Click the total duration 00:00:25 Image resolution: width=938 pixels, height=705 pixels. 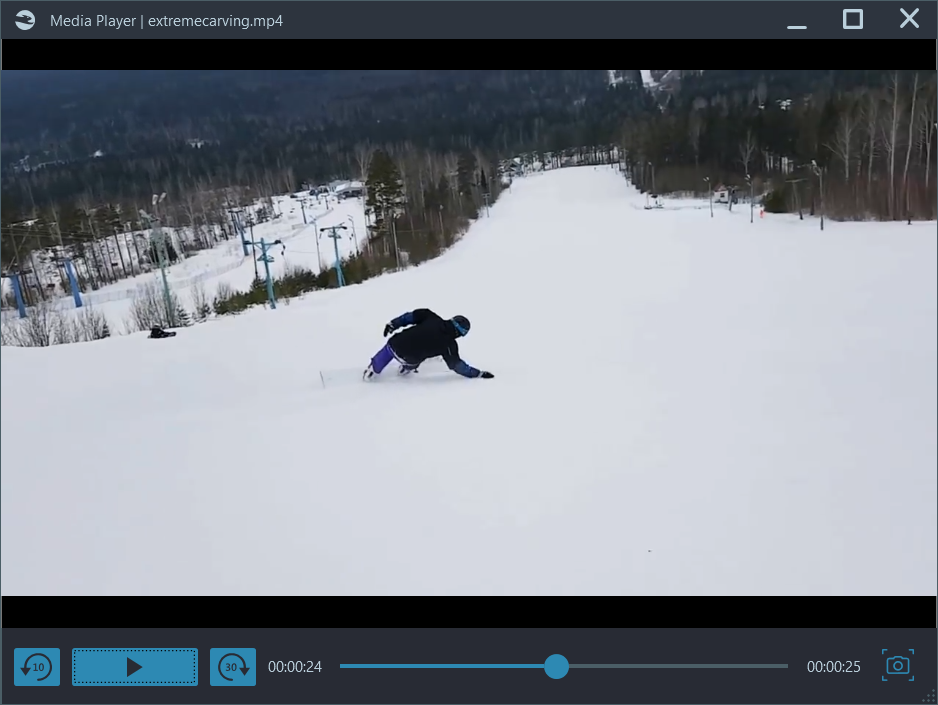click(x=833, y=666)
